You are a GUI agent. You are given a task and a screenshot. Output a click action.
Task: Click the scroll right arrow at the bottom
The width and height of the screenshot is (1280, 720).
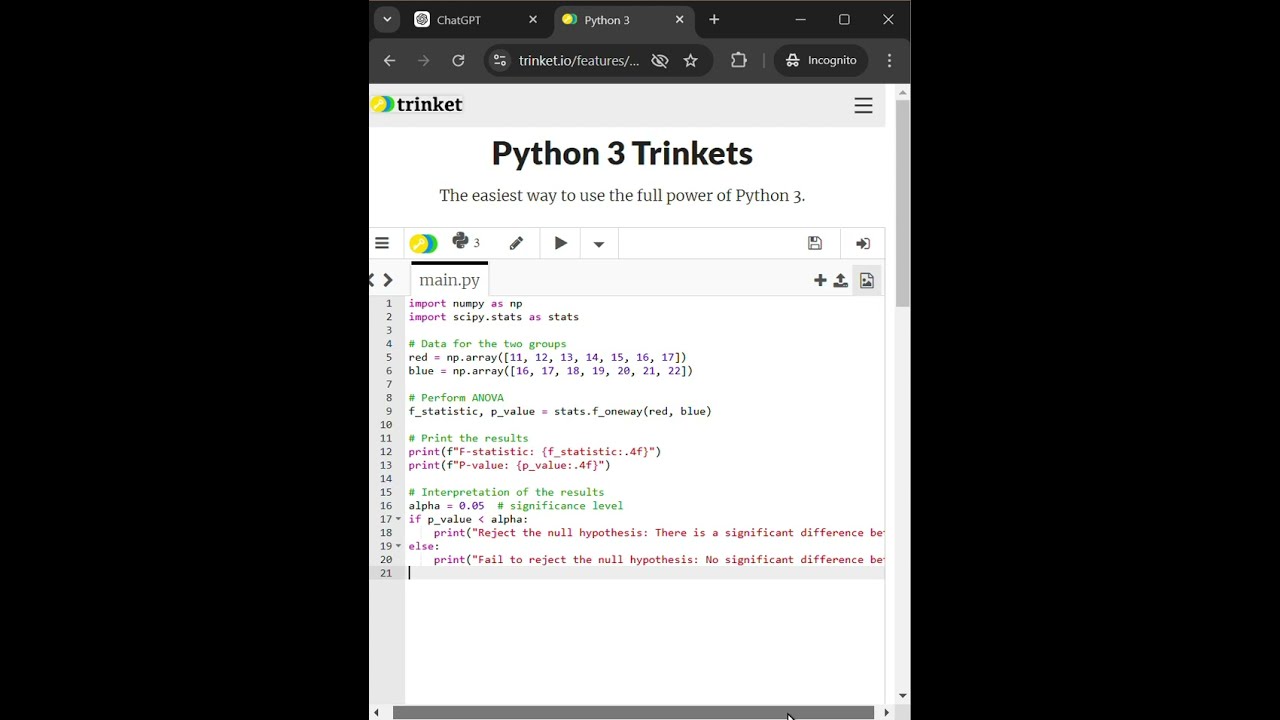coord(886,713)
